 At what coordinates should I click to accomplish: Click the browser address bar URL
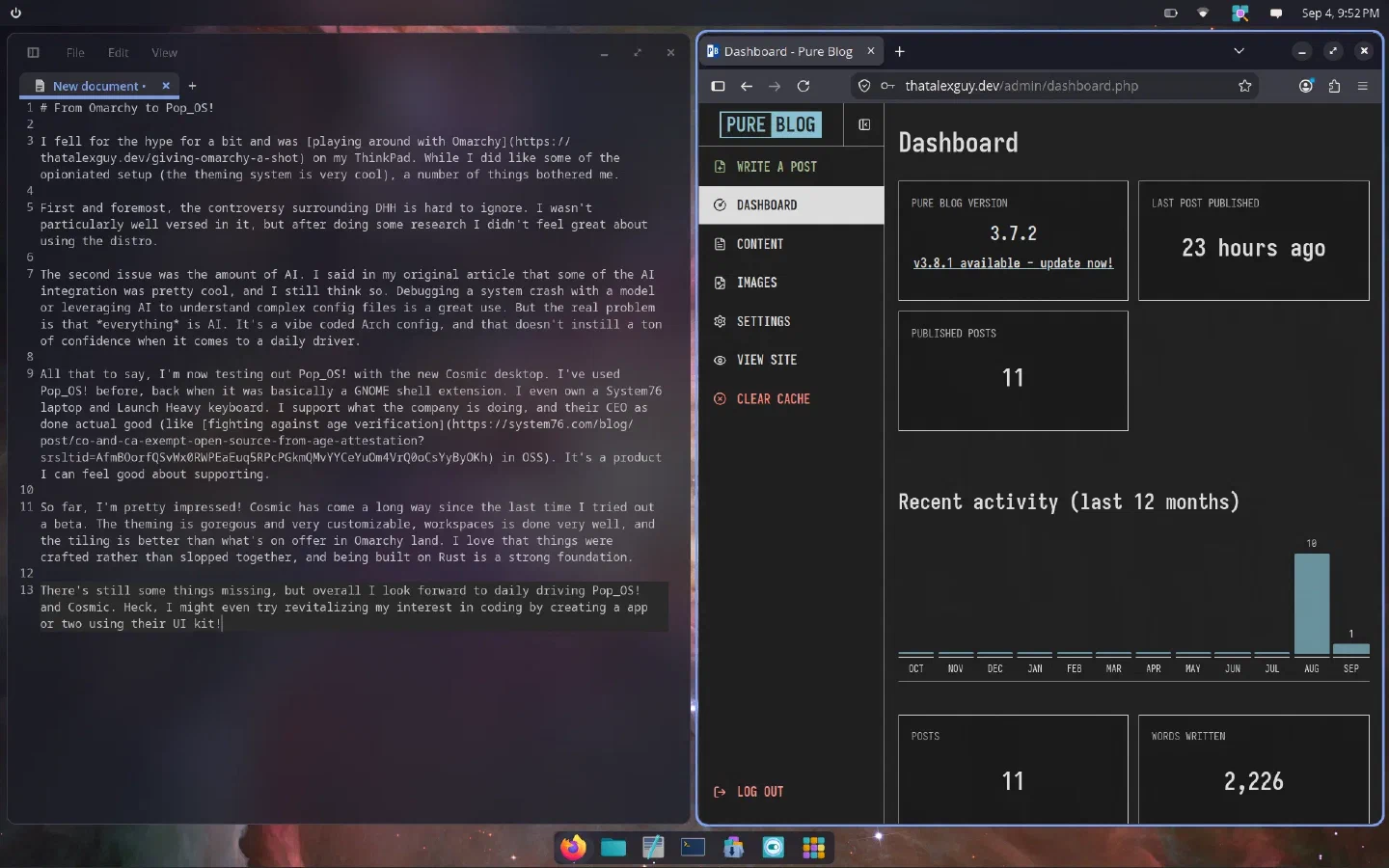click(x=1021, y=86)
